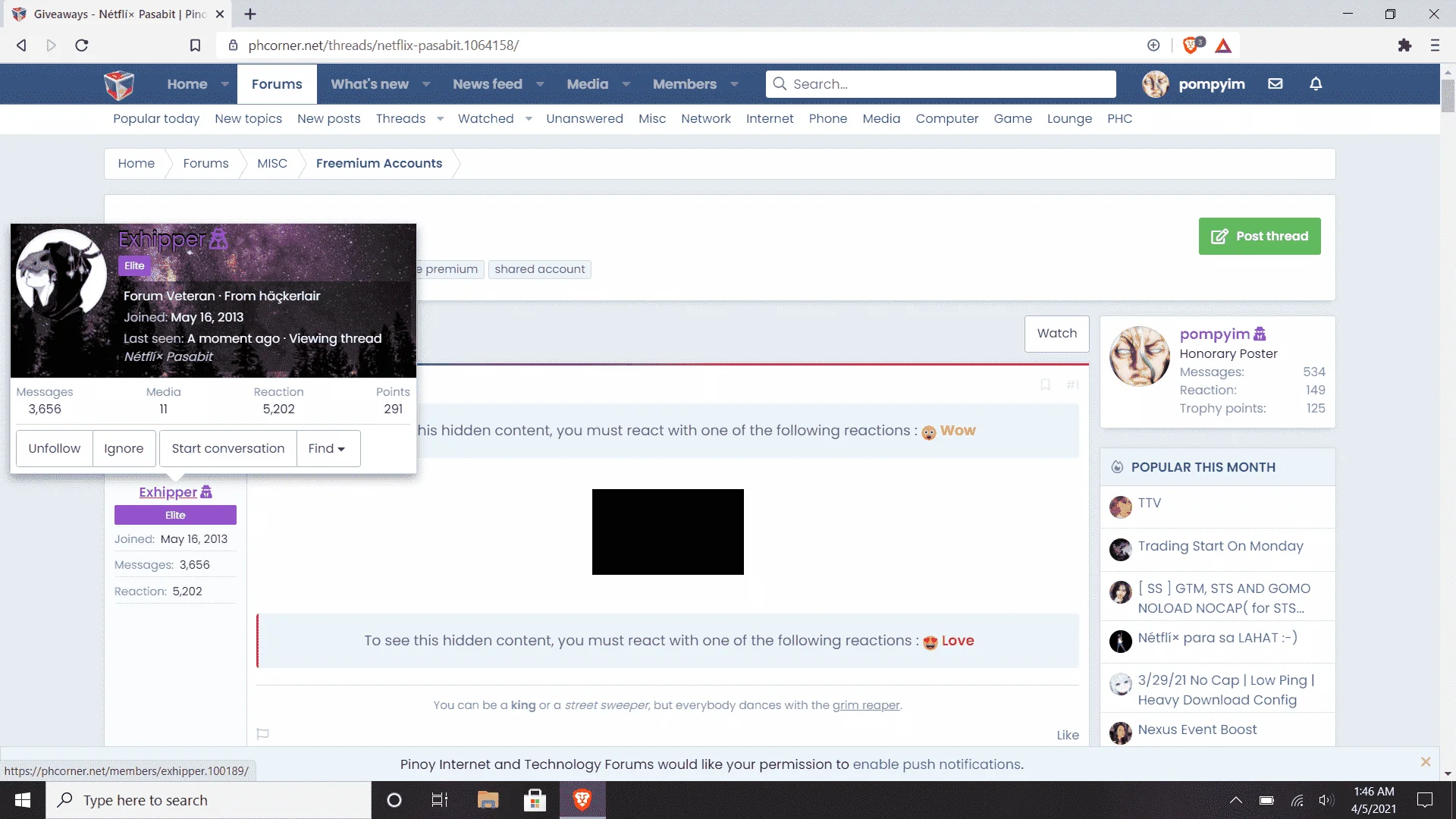
Task: Click Start conversation button
Action: (x=228, y=449)
